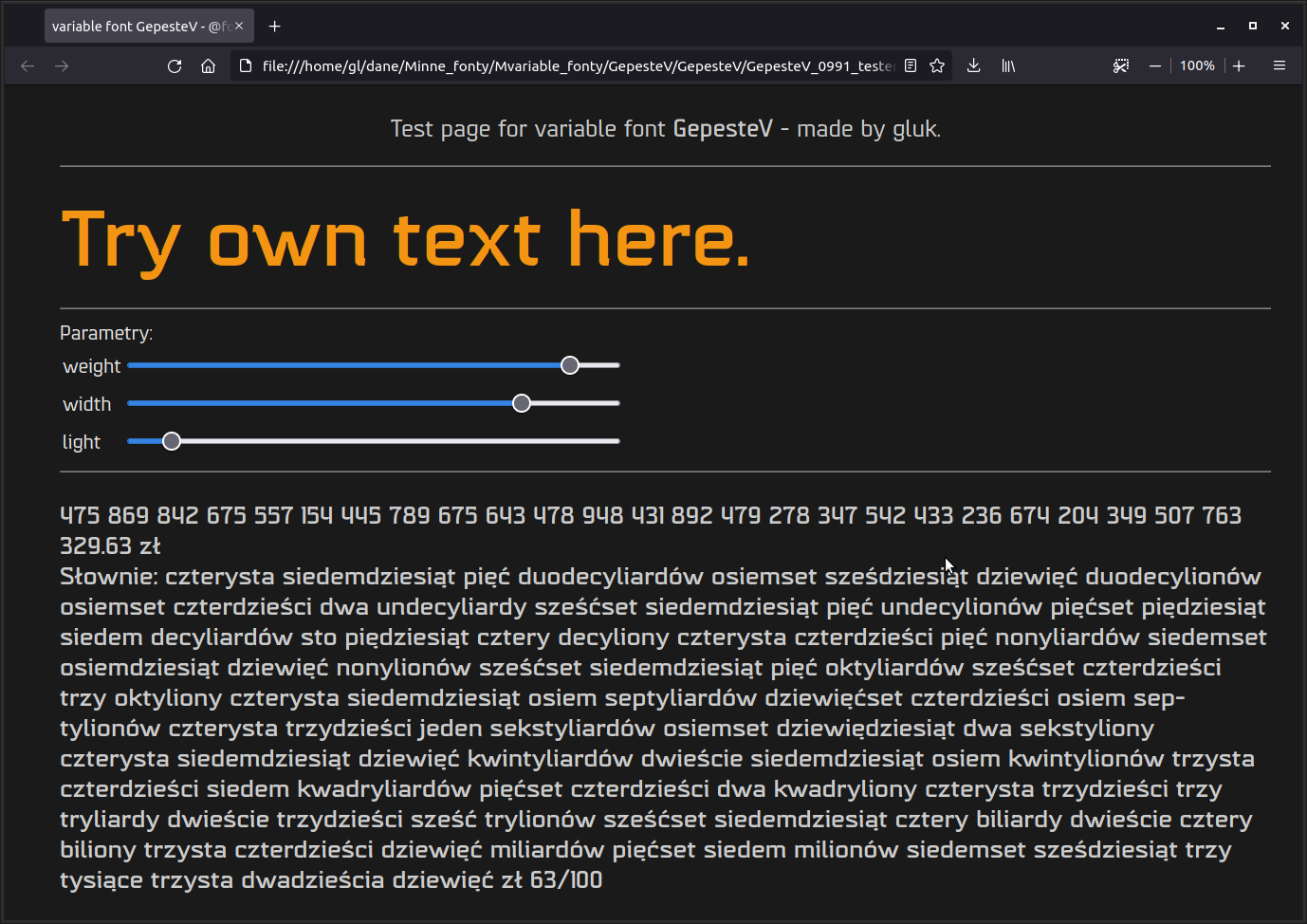Open a new browser tab
The width and height of the screenshot is (1307, 924).
point(275,27)
